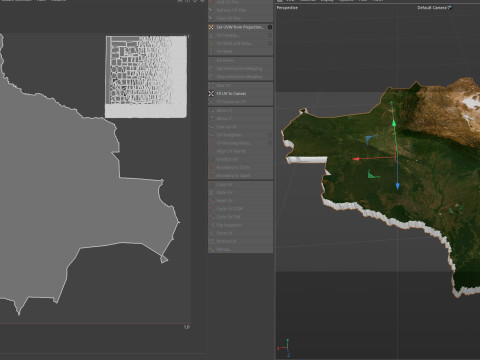Click the world axis indicator in viewport corner
The height and width of the screenshot is (360, 480).
pyautogui.click(x=284, y=348)
